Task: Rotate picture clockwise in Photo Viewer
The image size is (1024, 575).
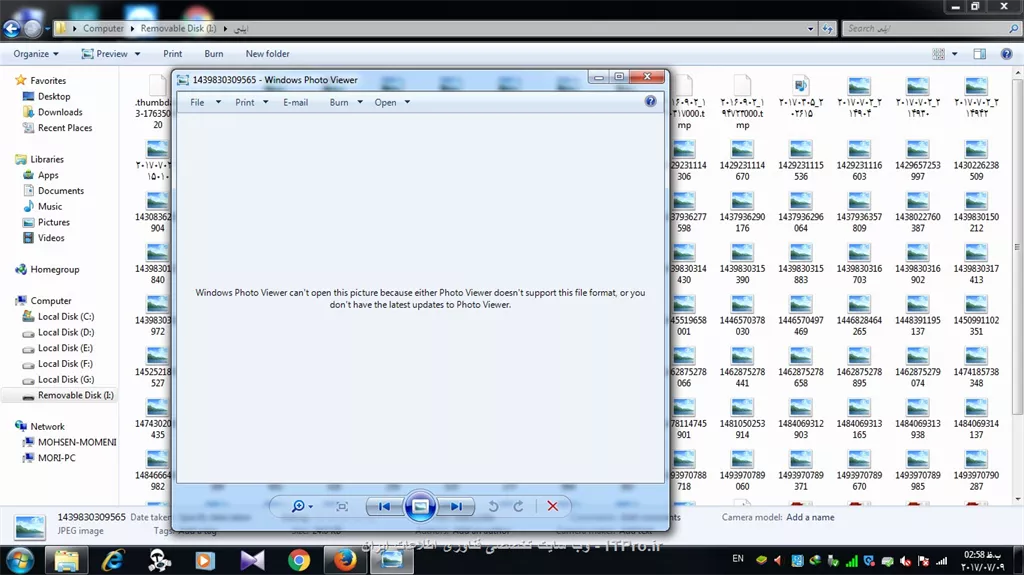Action: (519, 506)
